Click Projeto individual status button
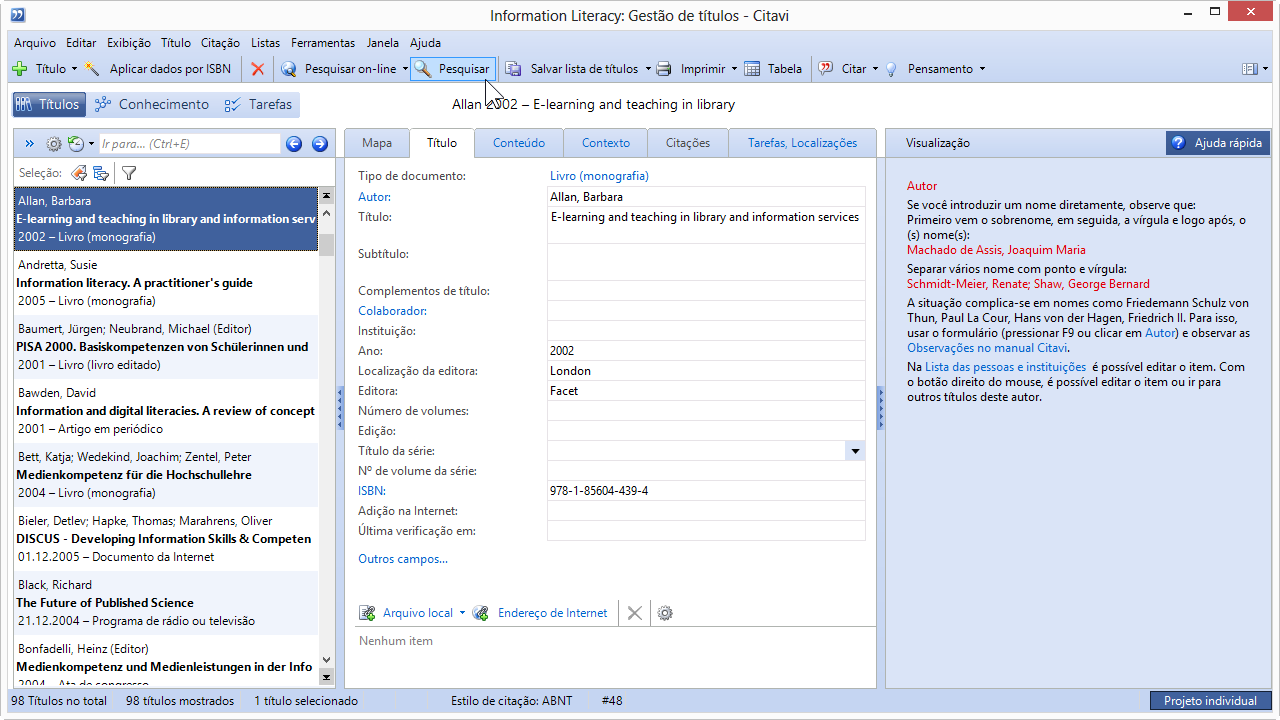The height and width of the screenshot is (720, 1280). [1210, 701]
